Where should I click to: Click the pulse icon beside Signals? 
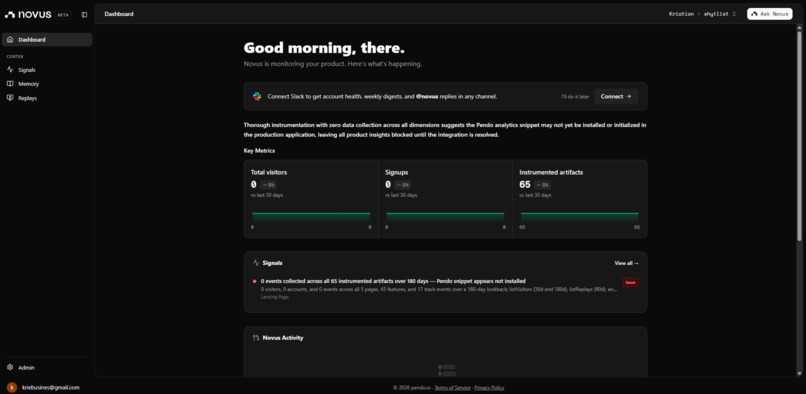tap(10, 69)
